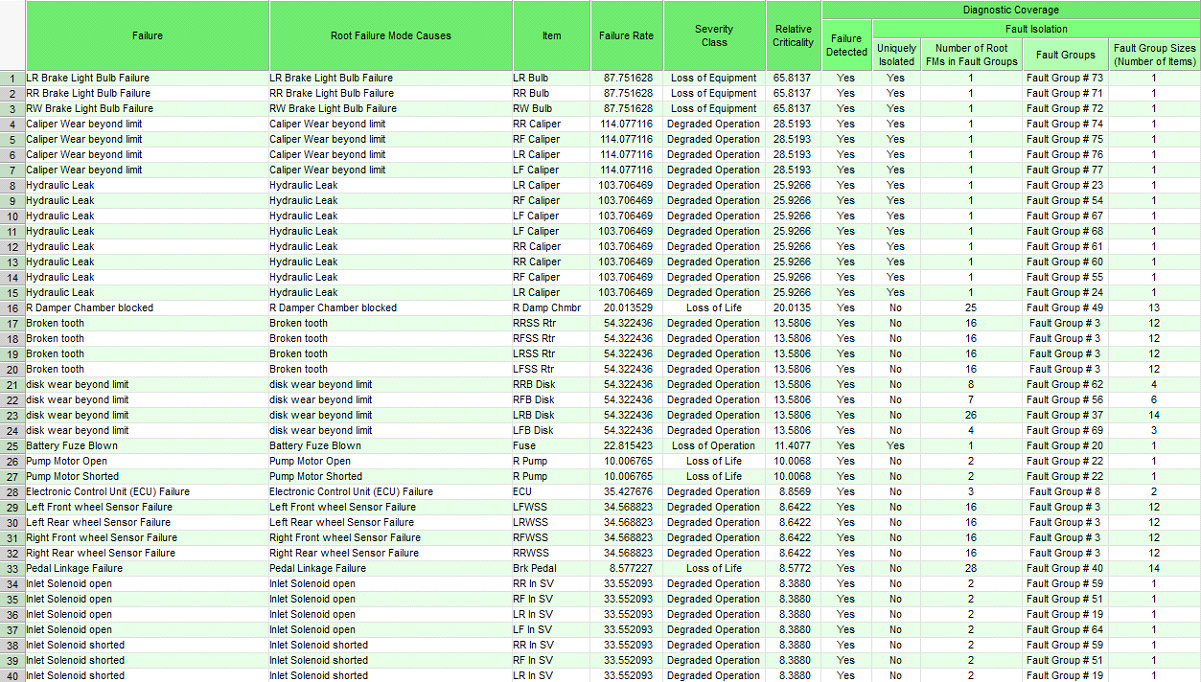Select the Failure Detected column header
1201x682 pixels.
click(x=846, y=45)
